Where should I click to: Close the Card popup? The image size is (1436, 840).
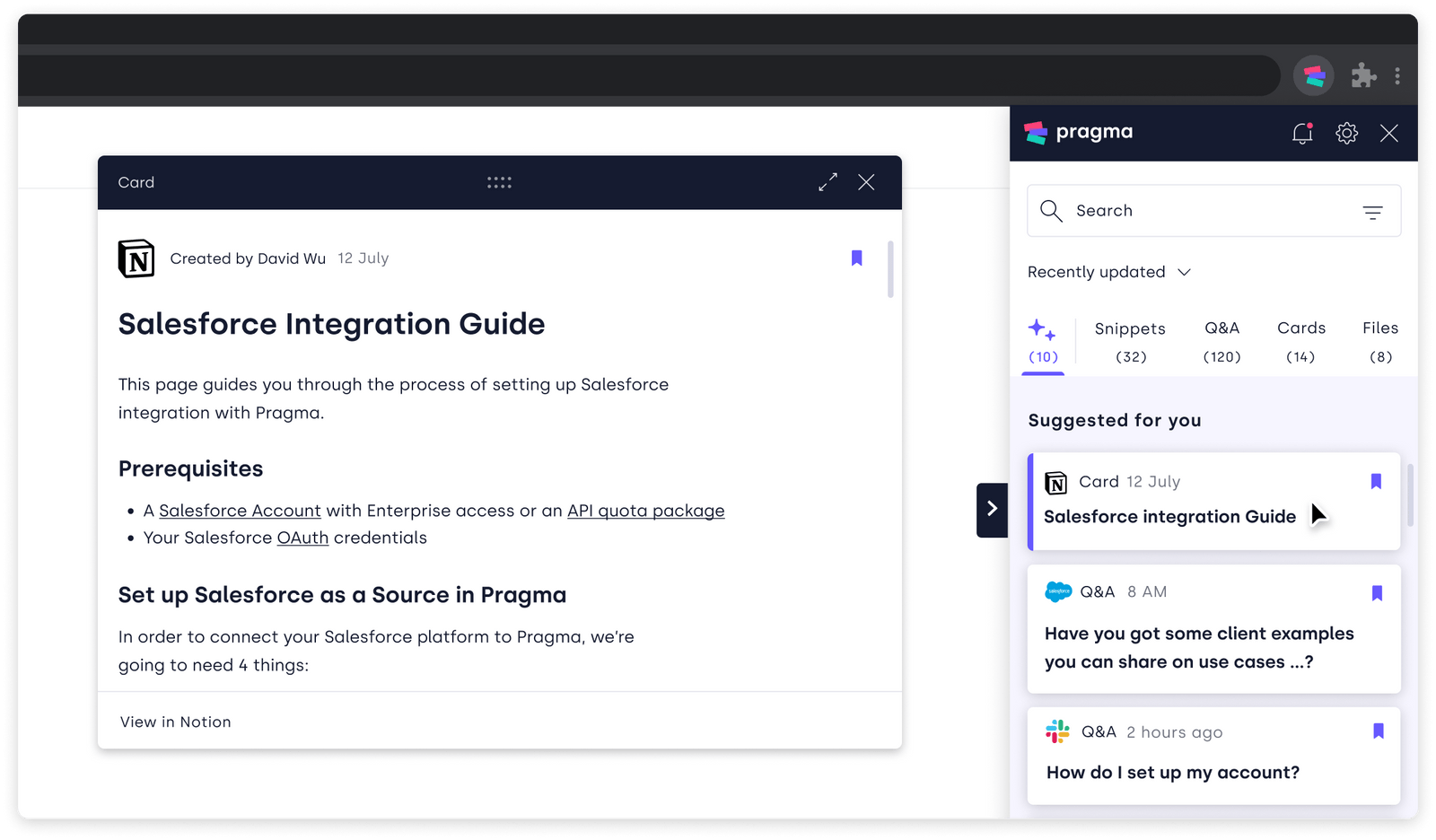coord(866,182)
